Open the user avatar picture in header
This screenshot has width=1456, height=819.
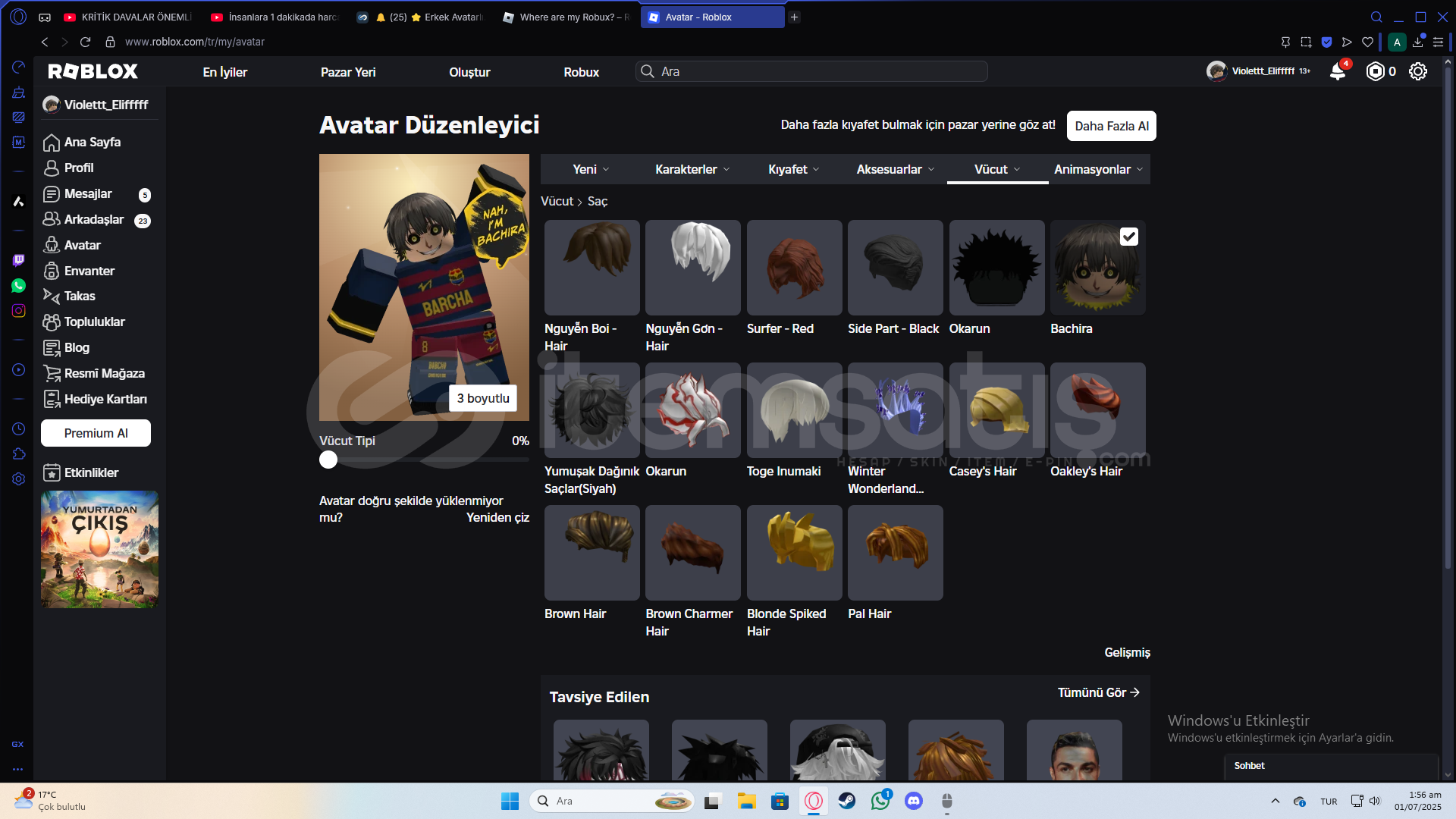pyautogui.click(x=1216, y=71)
